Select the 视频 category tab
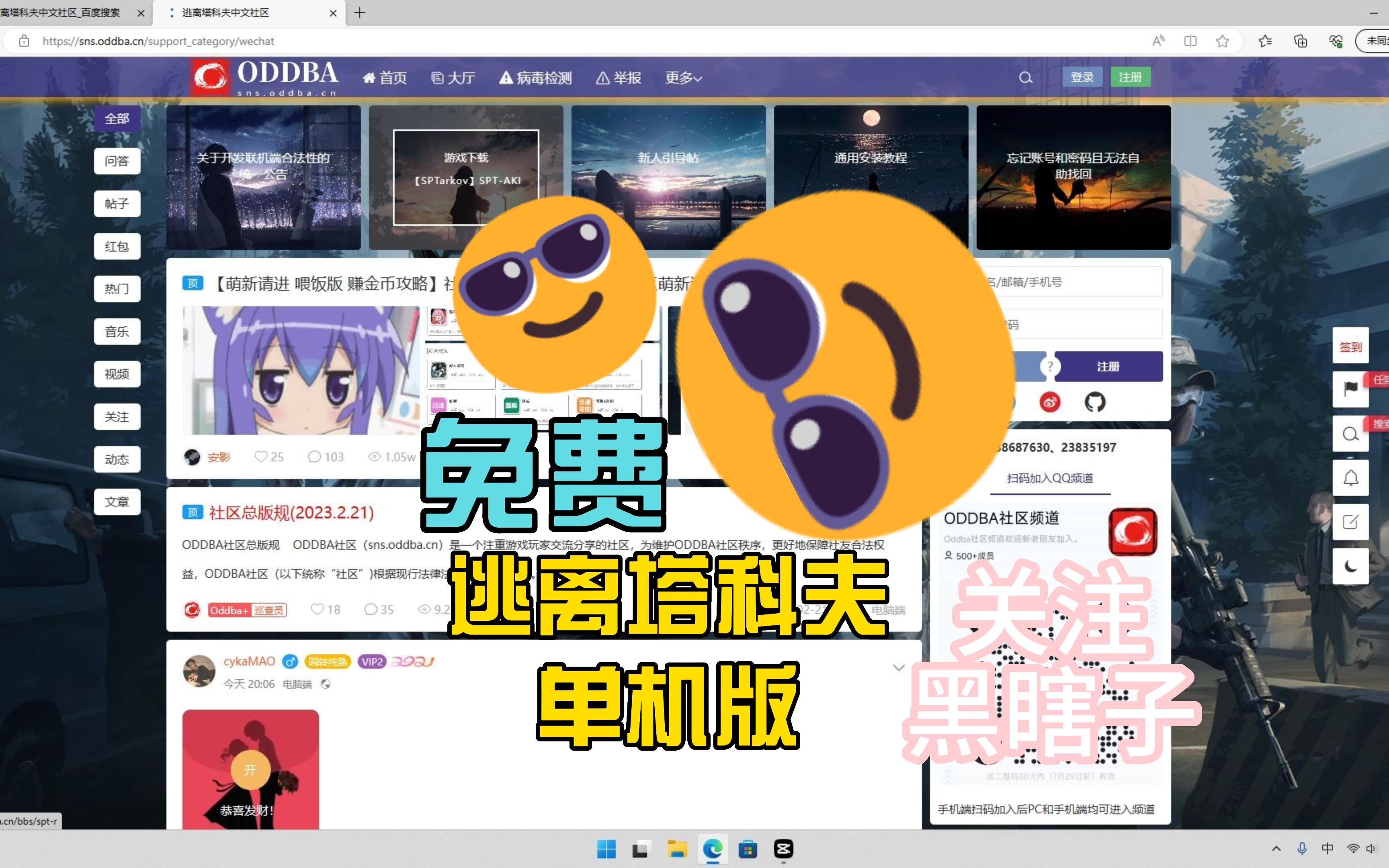1389x868 pixels. pos(117,374)
